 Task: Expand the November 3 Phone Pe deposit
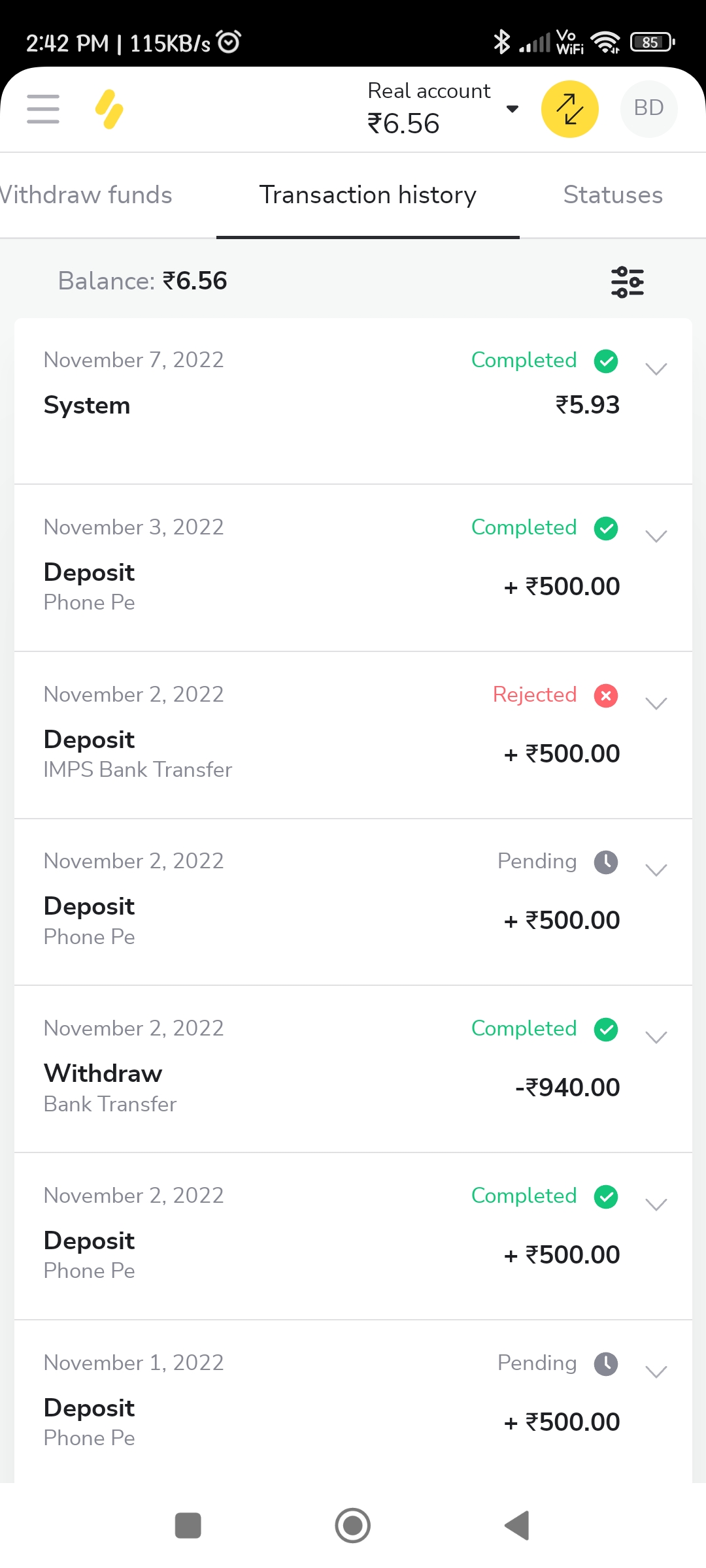click(656, 536)
